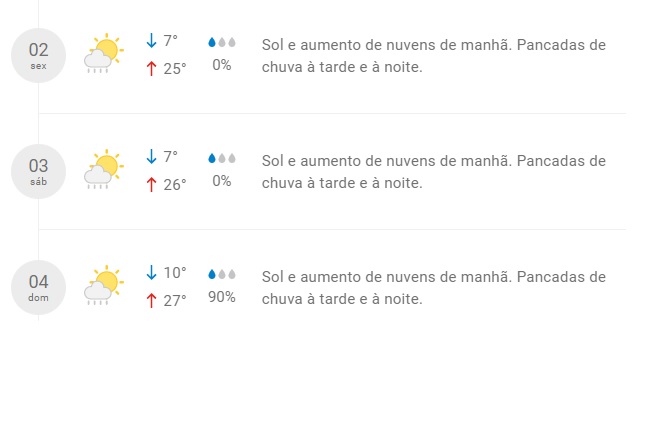This screenshot has width=664, height=442.
Task: Click the red up arrow beside 26°
Action: tap(152, 184)
